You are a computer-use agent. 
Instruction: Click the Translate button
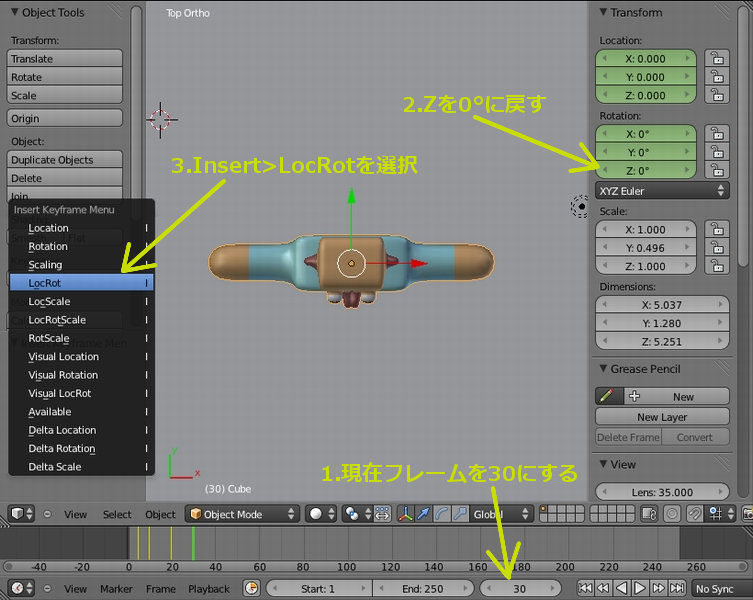pyautogui.click(x=65, y=59)
